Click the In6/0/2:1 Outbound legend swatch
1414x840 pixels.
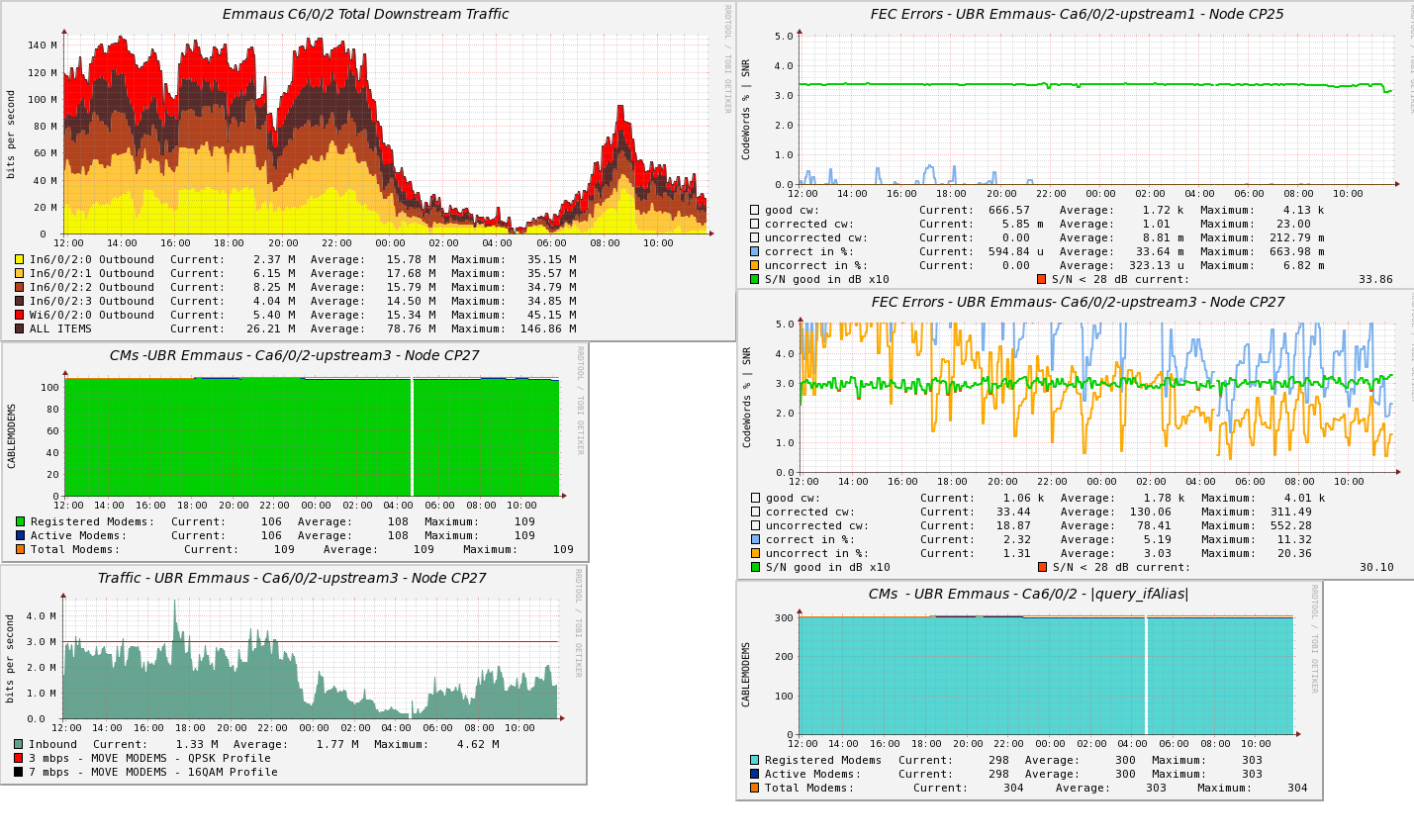pyautogui.click(x=19, y=273)
